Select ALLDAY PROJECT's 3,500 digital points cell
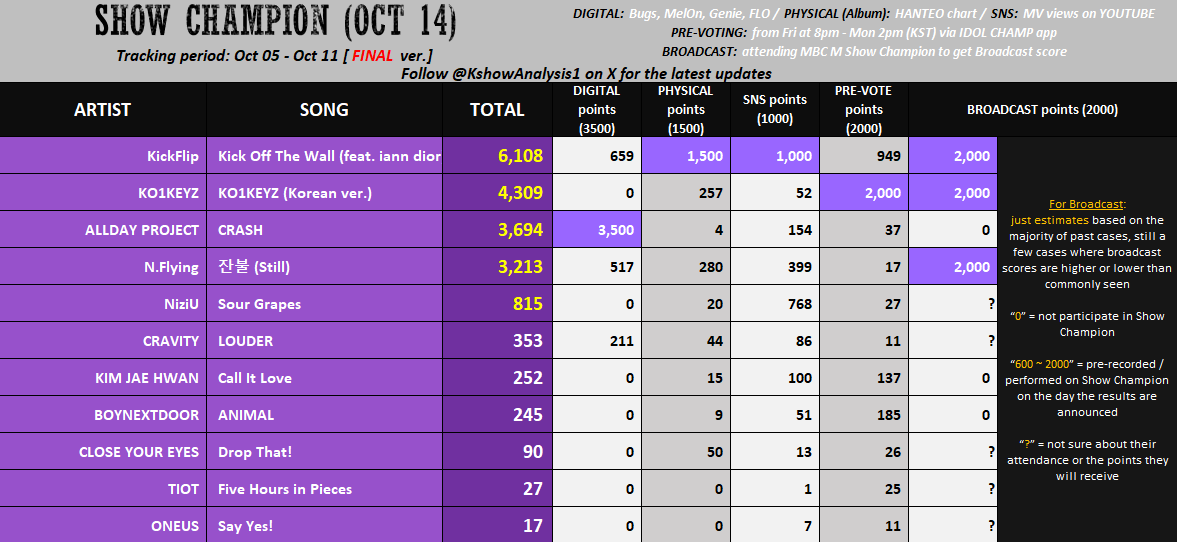 pyautogui.click(x=597, y=230)
